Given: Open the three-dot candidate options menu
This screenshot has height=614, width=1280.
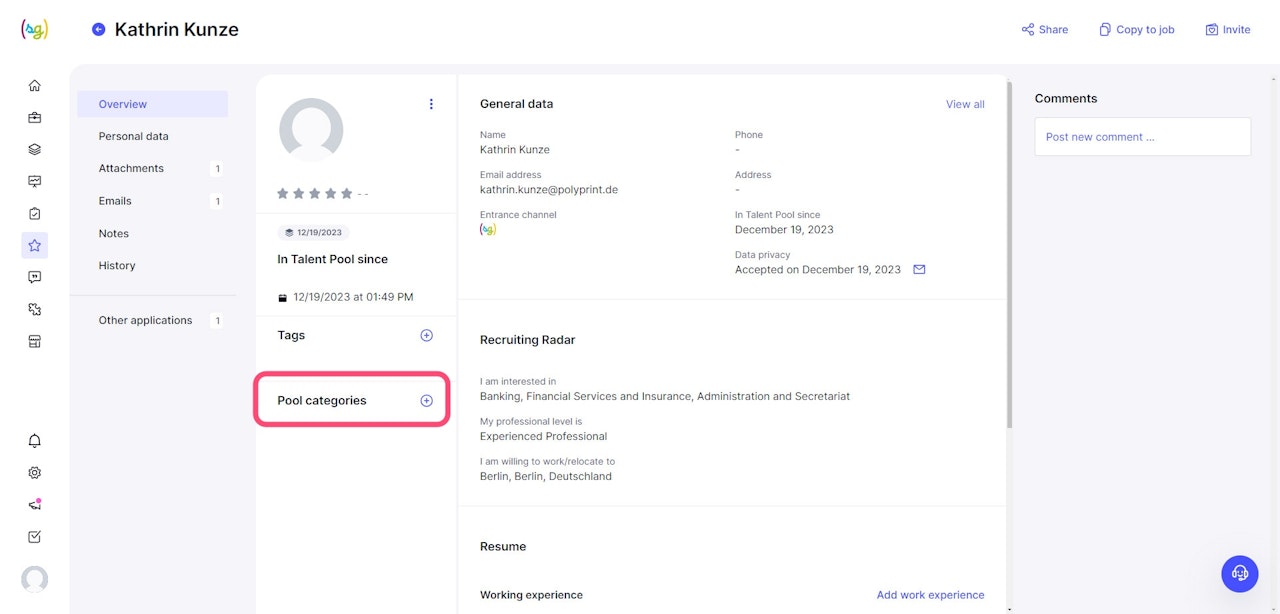Looking at the screenshot, I should 431,104.
